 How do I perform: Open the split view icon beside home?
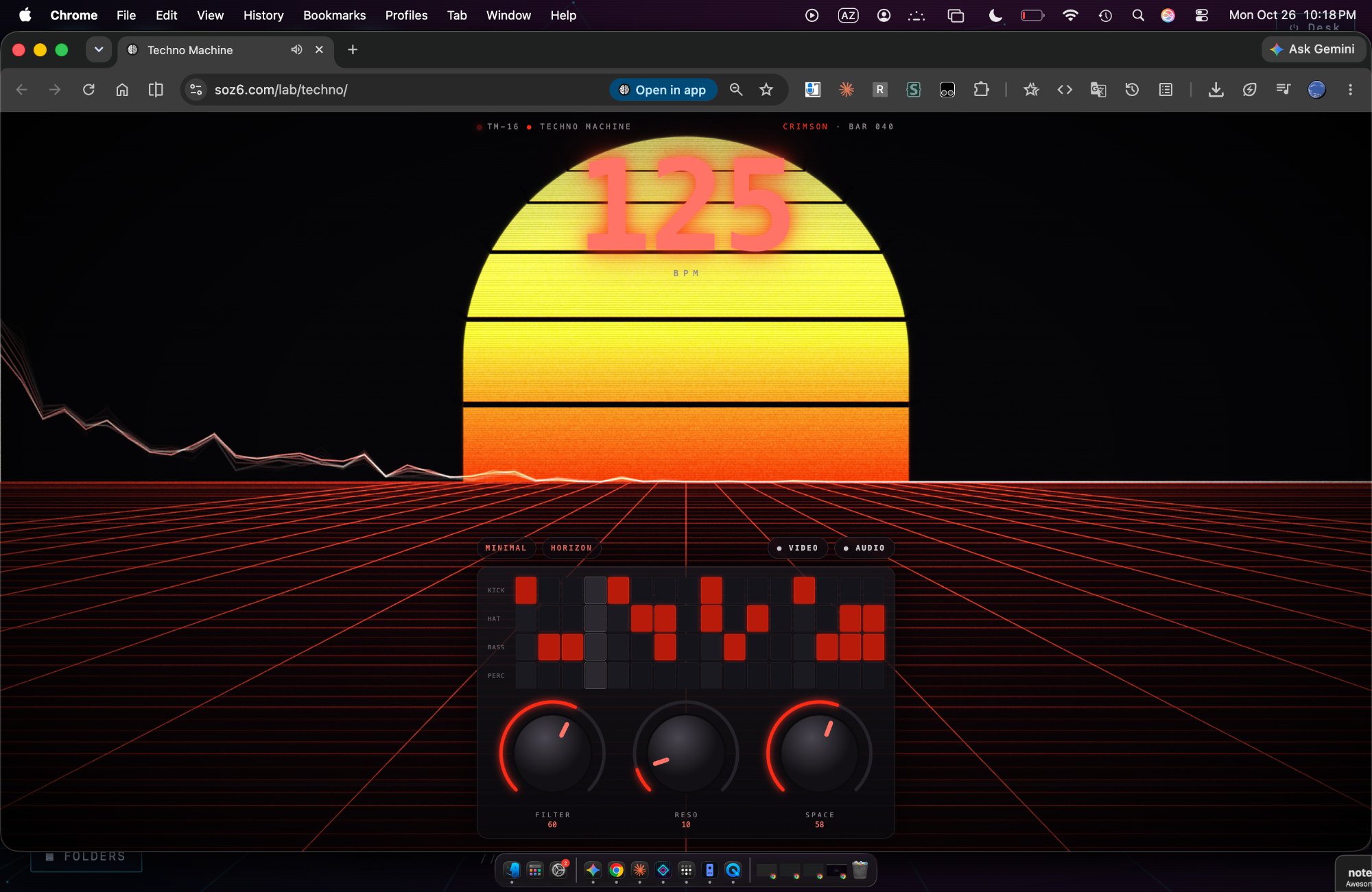156,90
